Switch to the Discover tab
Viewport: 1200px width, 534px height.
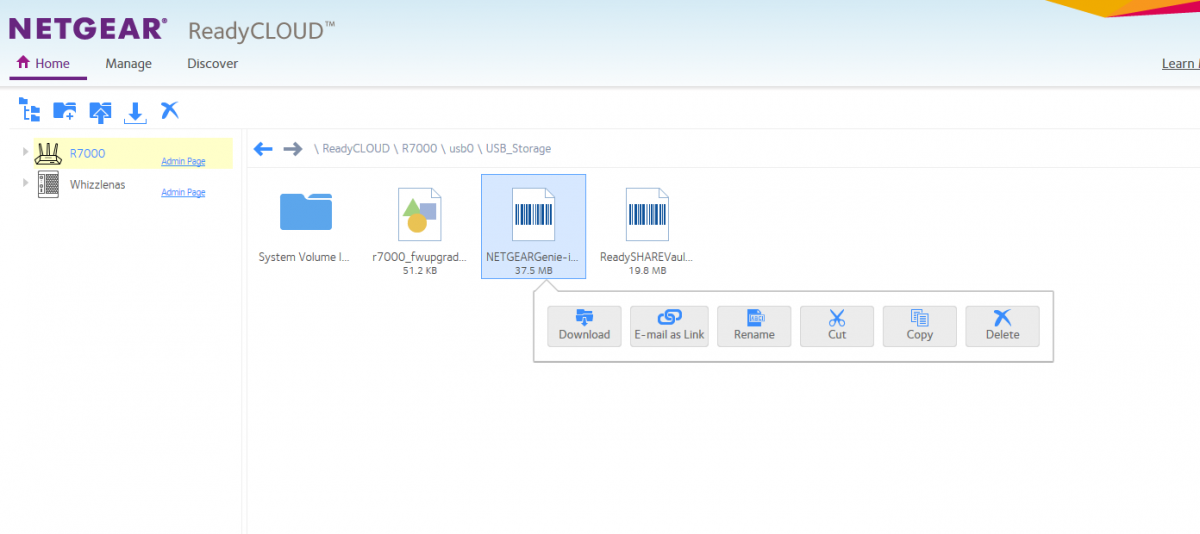[x=212, y=63]
